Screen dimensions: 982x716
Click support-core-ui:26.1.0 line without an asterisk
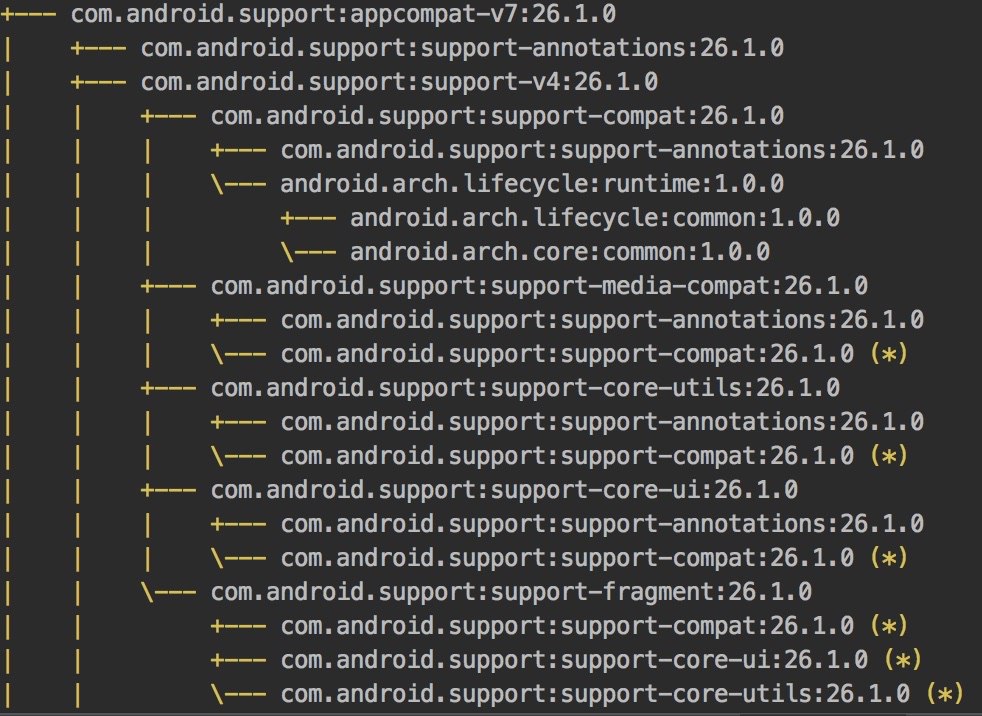pos(504,490)
